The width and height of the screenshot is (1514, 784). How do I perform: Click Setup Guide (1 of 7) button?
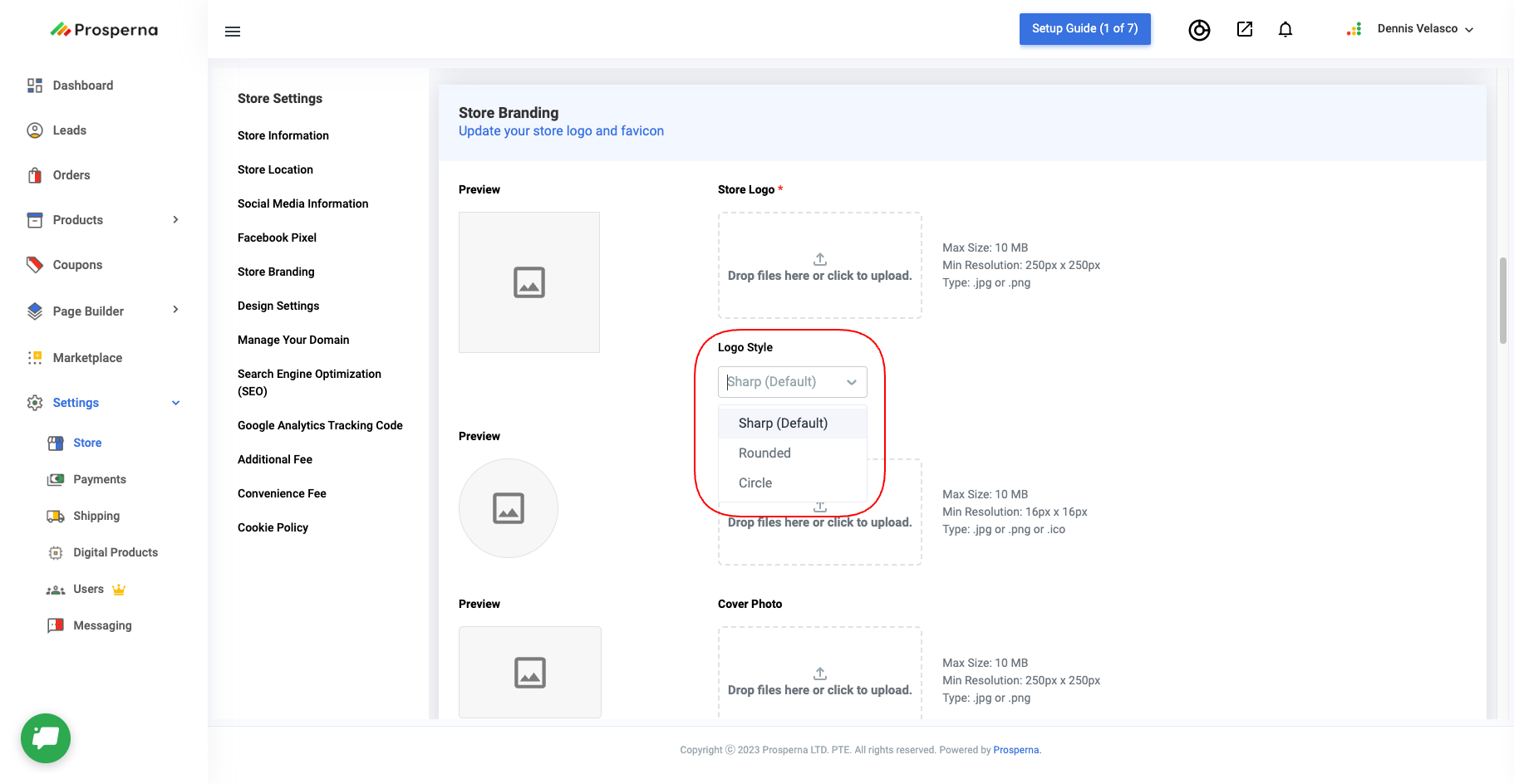click(x=1084, y=29)
